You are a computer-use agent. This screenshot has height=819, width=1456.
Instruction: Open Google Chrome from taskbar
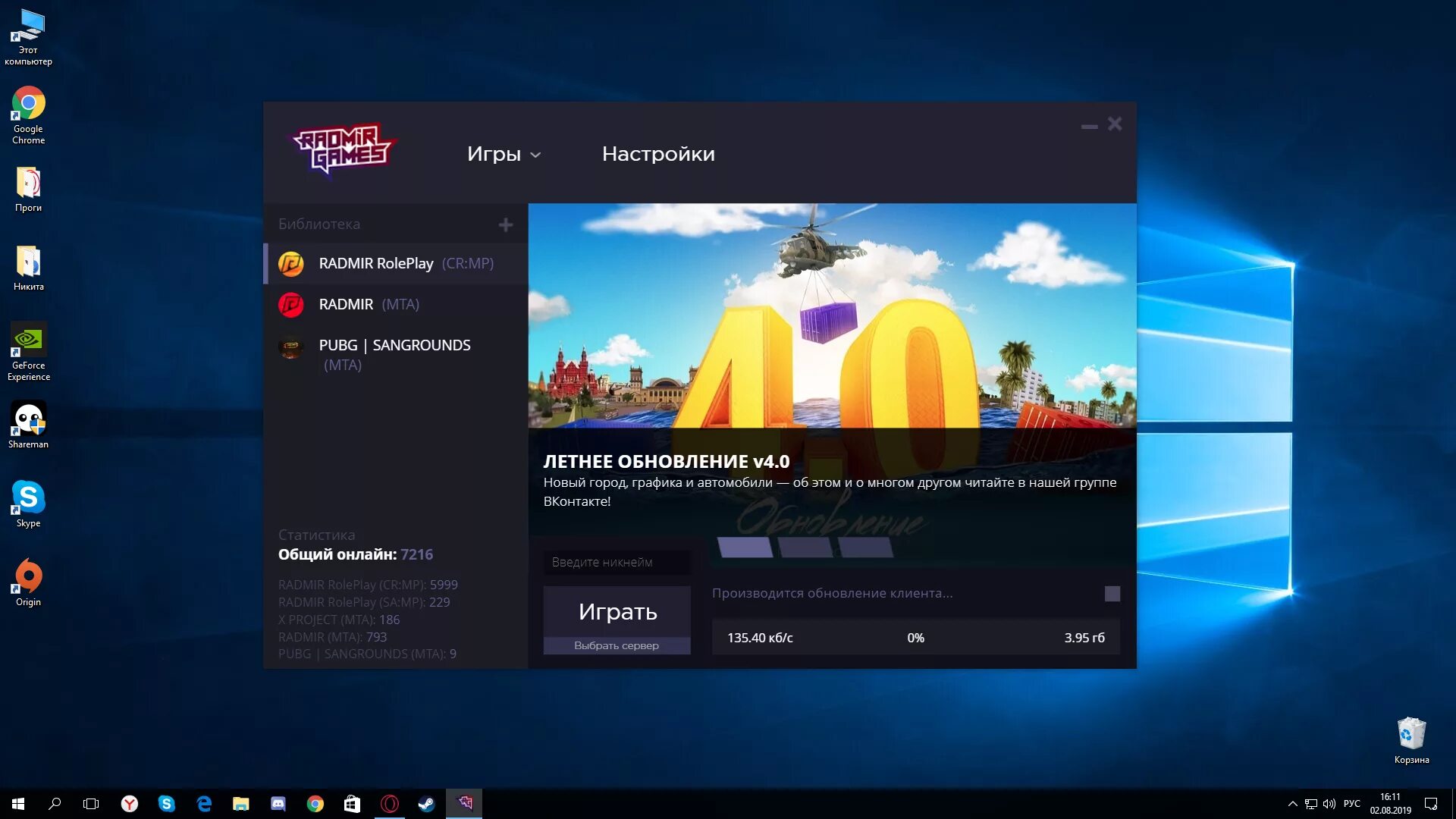(315, 803)
